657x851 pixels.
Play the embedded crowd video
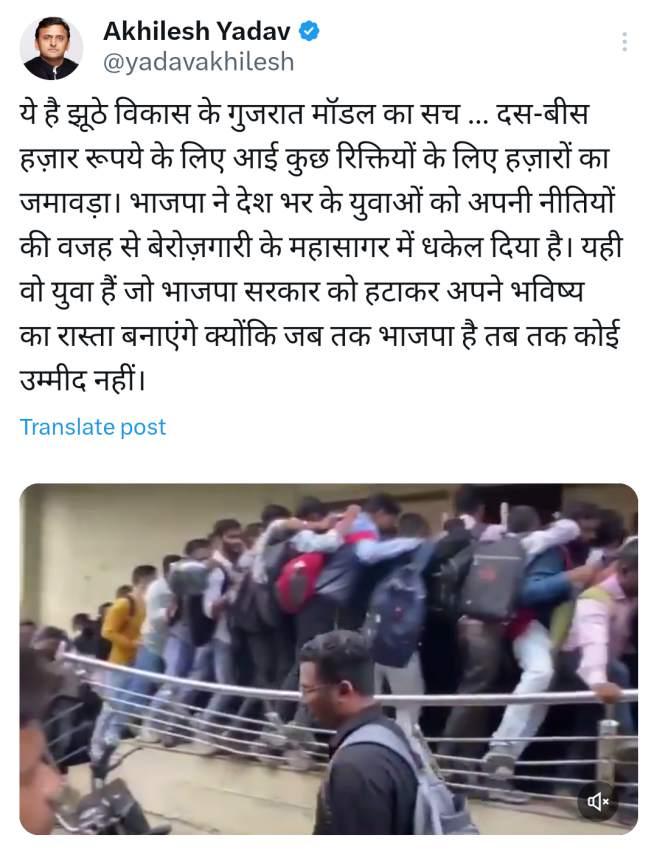tap(328, 659)
